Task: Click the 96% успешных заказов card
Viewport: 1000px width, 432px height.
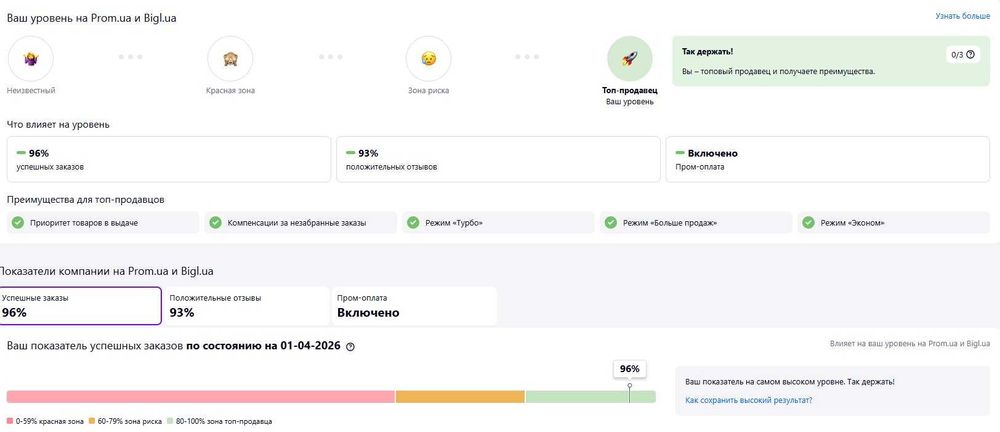Action: 169,160
